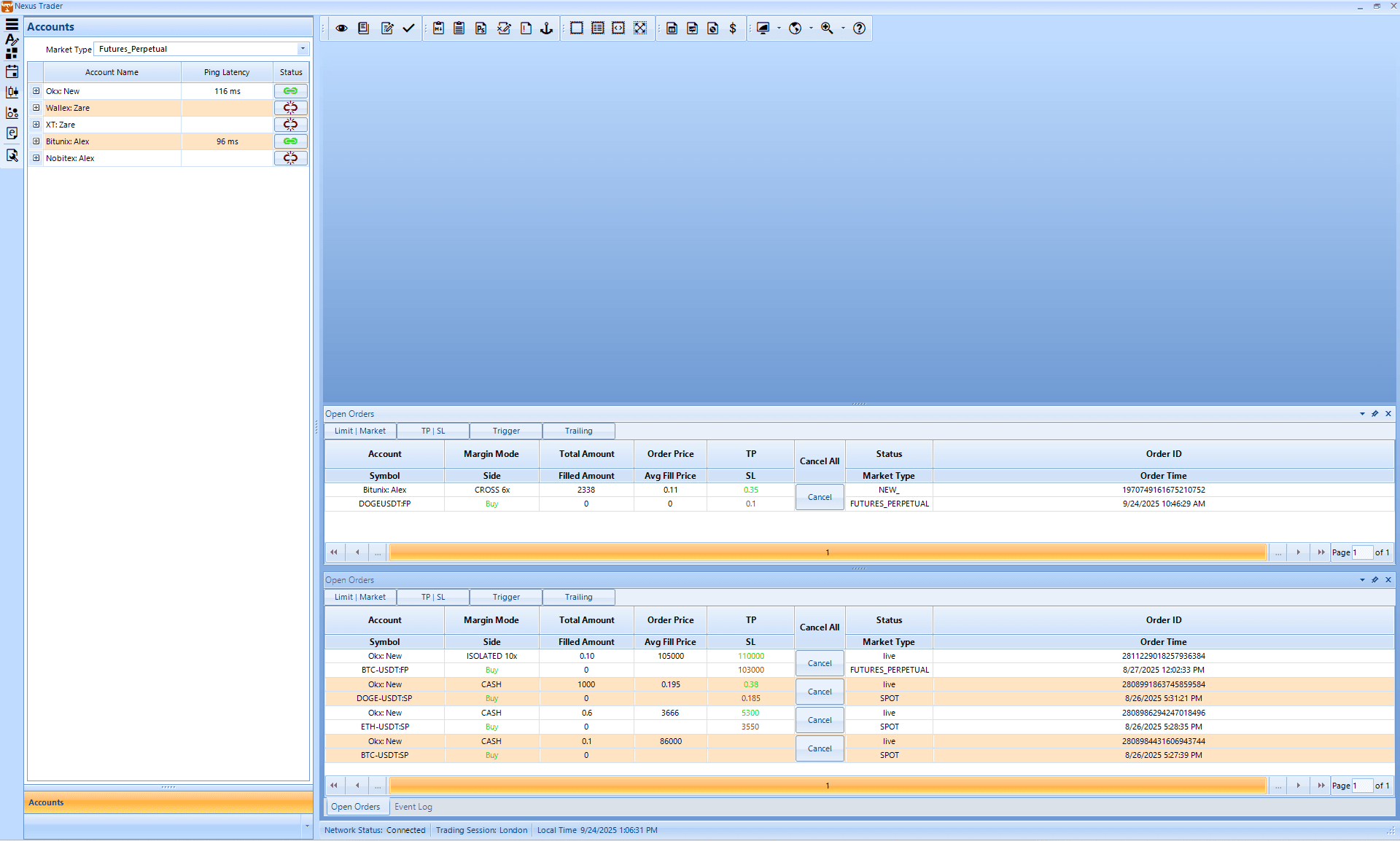This screenshot has width=1400, height=841.
Task: Expand the XT: Zare account row
Action: [x=36, y=125]
